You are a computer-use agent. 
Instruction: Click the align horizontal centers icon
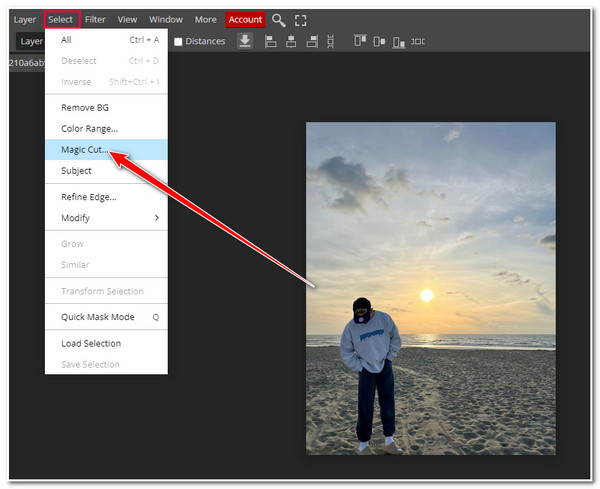point(293,41)
